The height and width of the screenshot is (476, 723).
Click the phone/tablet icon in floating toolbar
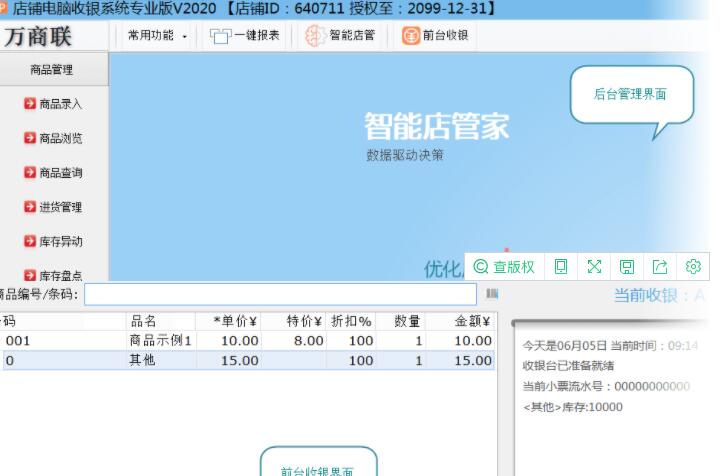[561, 267]
